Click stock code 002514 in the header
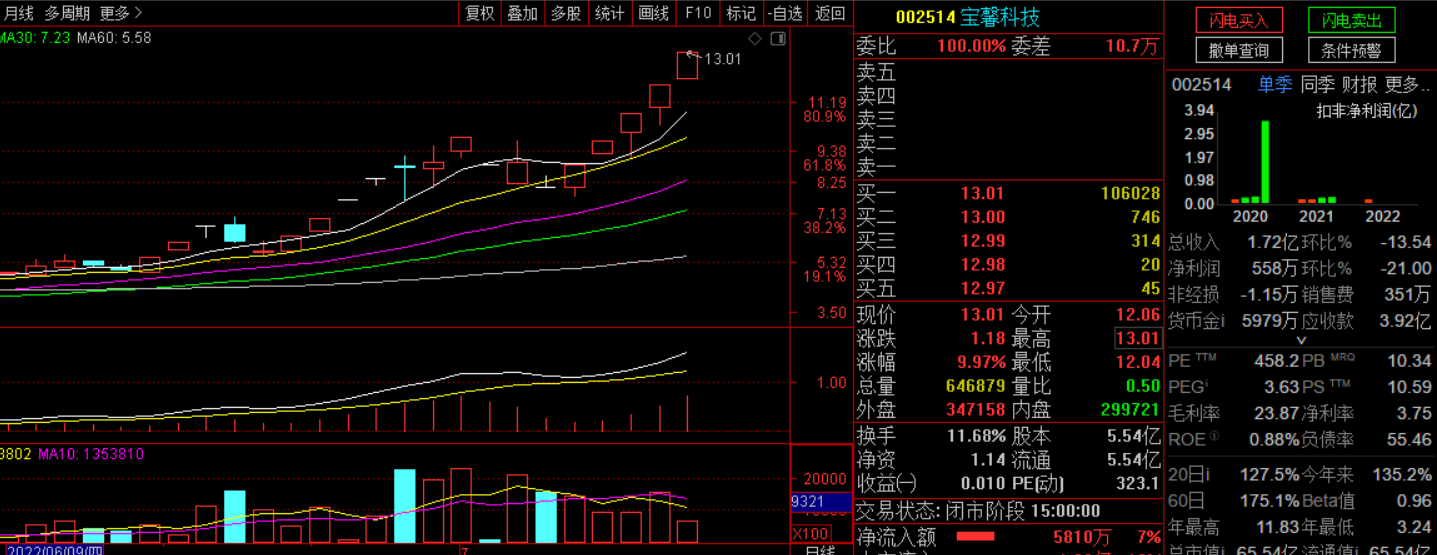1437x555 pixels. coord(925,17)
